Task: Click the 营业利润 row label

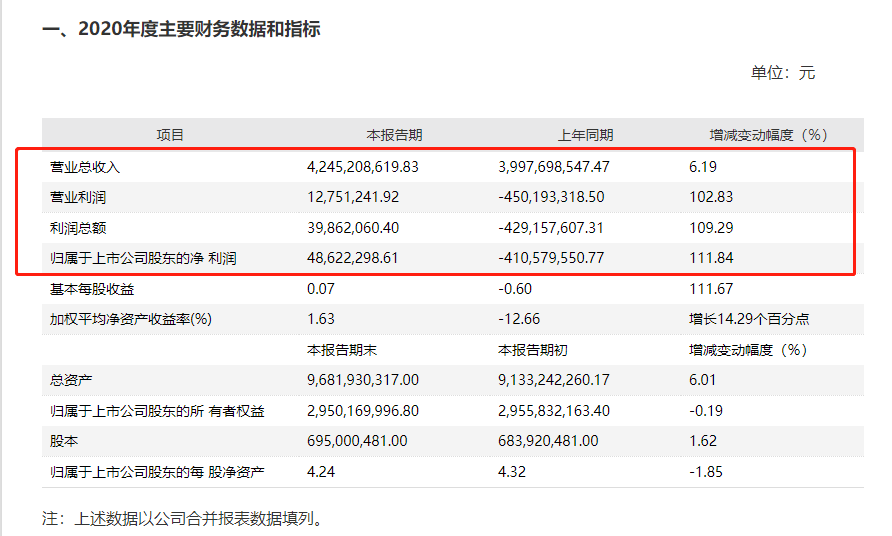Action: pos(78,197)
